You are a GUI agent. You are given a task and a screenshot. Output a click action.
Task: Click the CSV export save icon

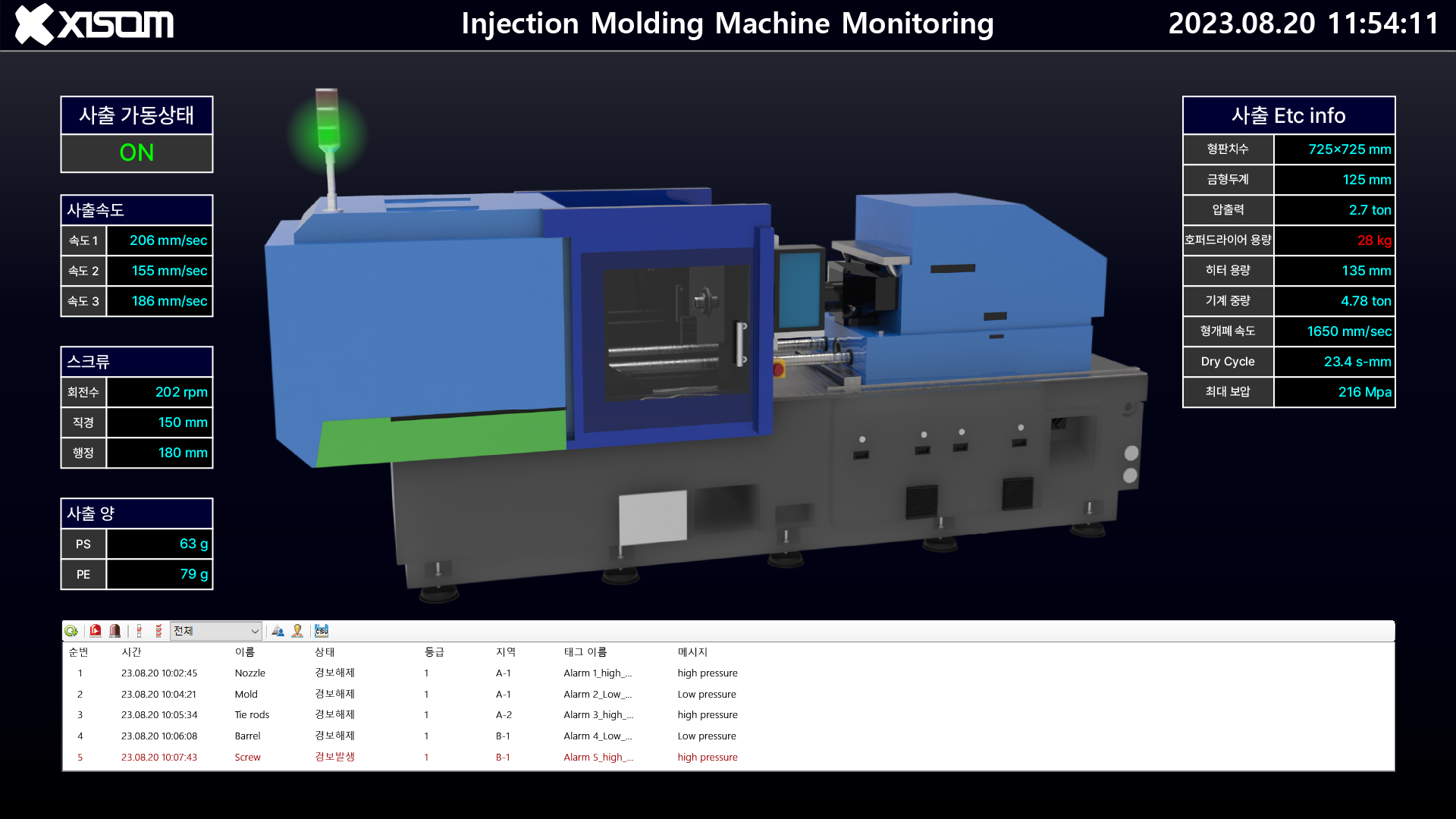322,631
